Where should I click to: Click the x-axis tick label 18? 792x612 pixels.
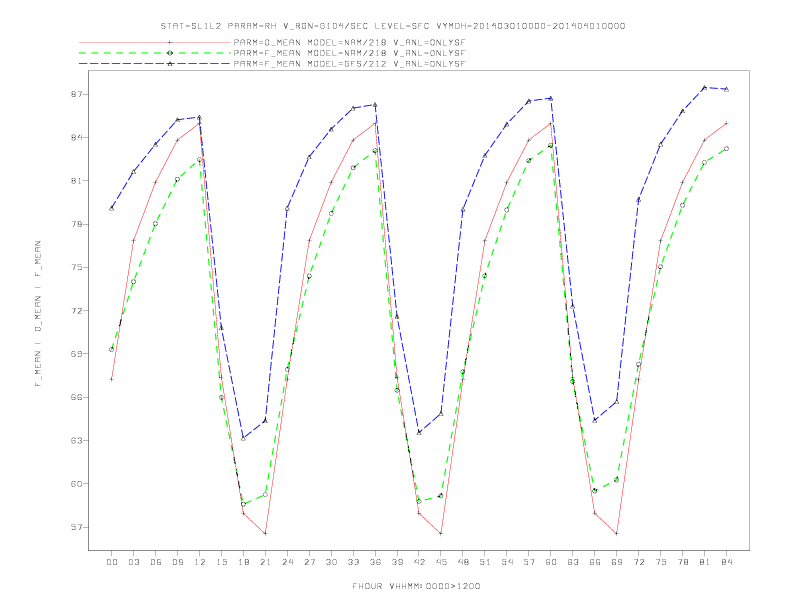pyautogui.click(x=243, y=562)
